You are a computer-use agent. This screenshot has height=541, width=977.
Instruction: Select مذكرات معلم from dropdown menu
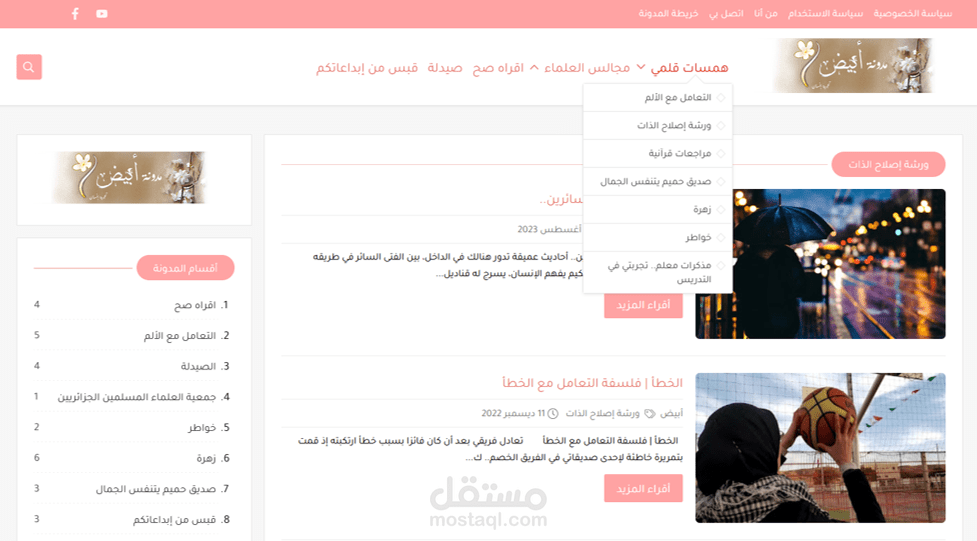pyautogui.click(x=658, y=272)
